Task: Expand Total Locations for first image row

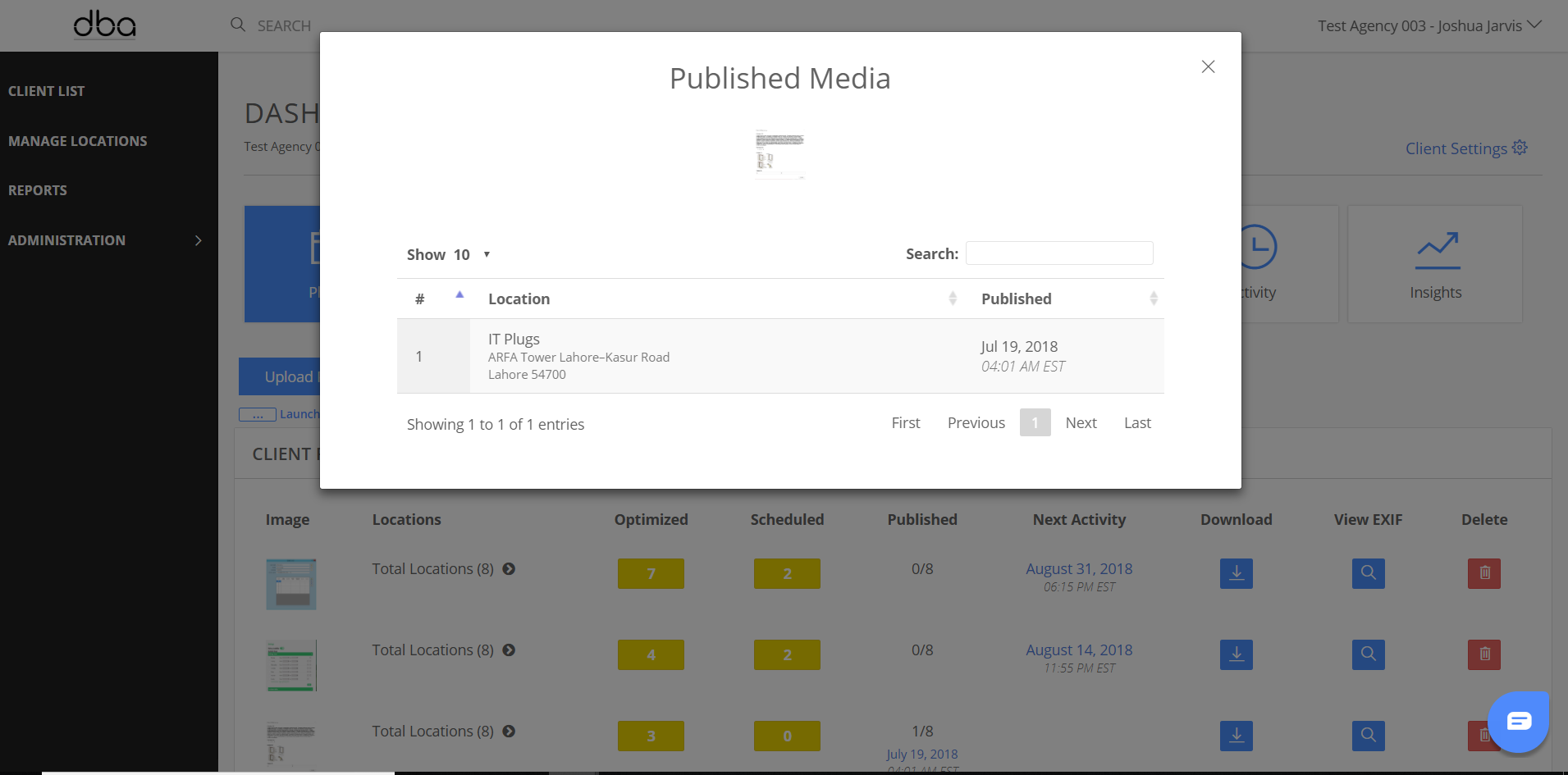Action: point(509,569)
